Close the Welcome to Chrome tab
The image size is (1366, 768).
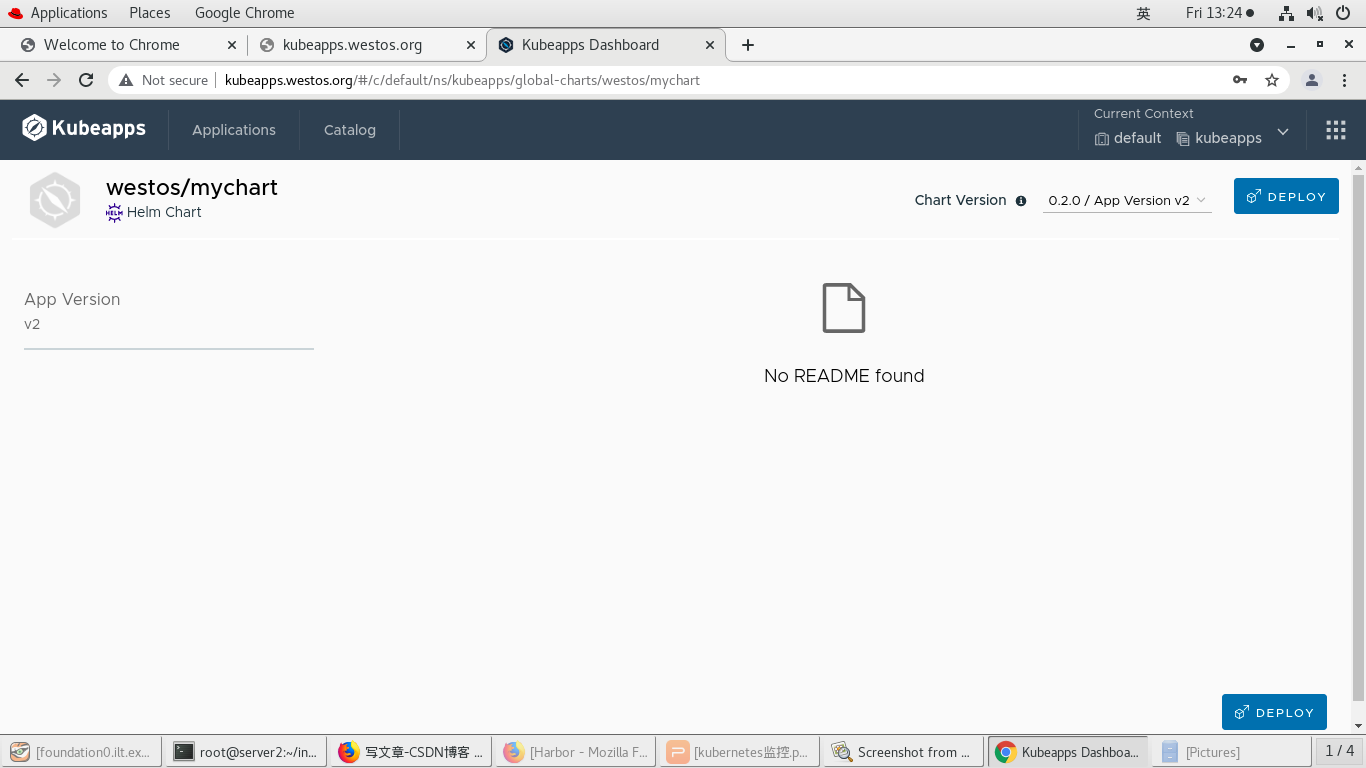(x=232, y=45)
